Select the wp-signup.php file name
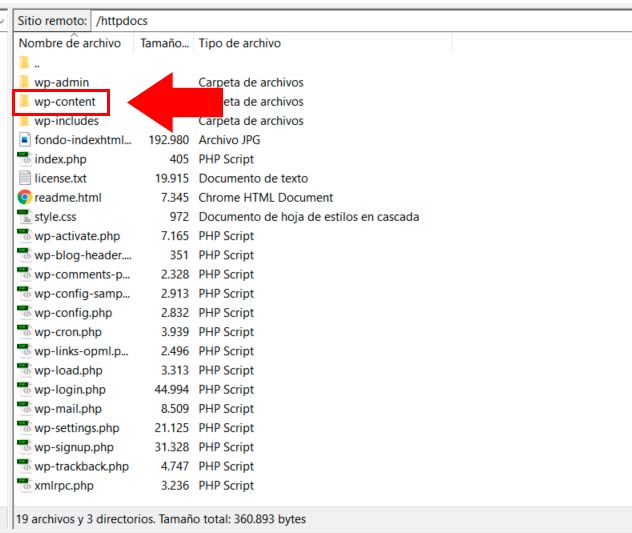632x533 pixels. (74, 448)
